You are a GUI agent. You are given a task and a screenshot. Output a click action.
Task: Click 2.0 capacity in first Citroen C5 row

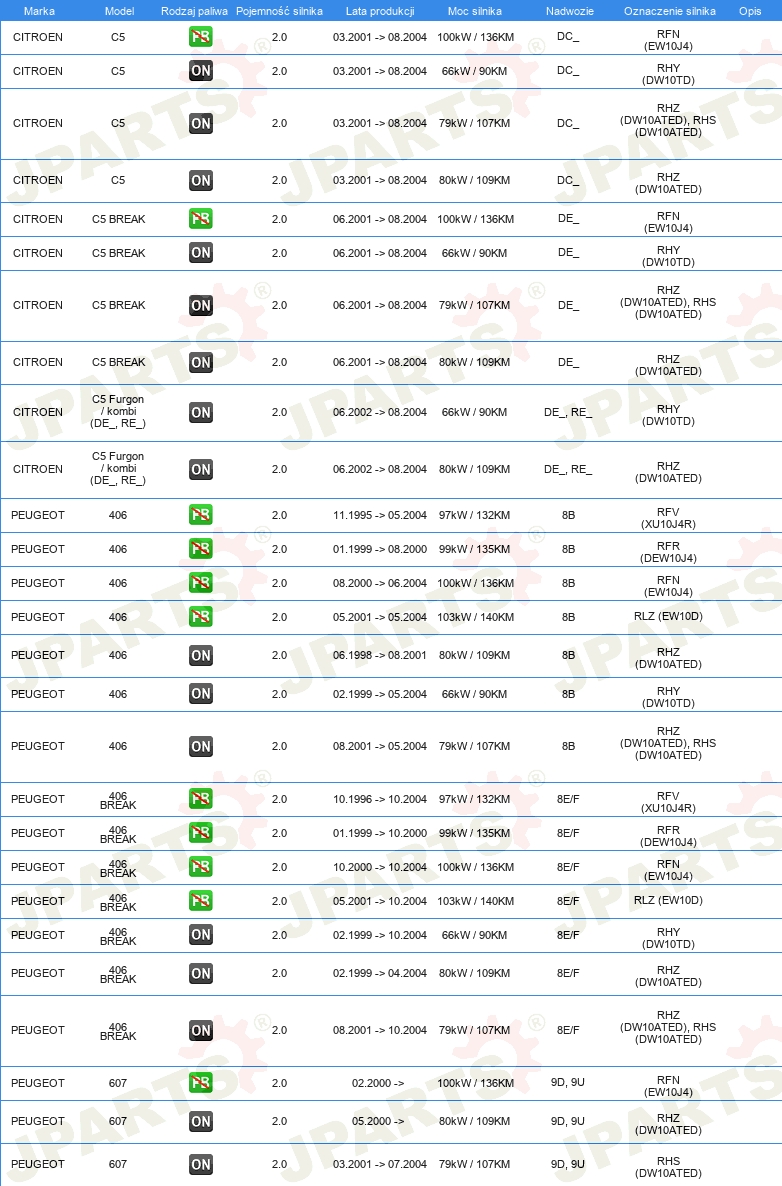[x=279, y=37]
